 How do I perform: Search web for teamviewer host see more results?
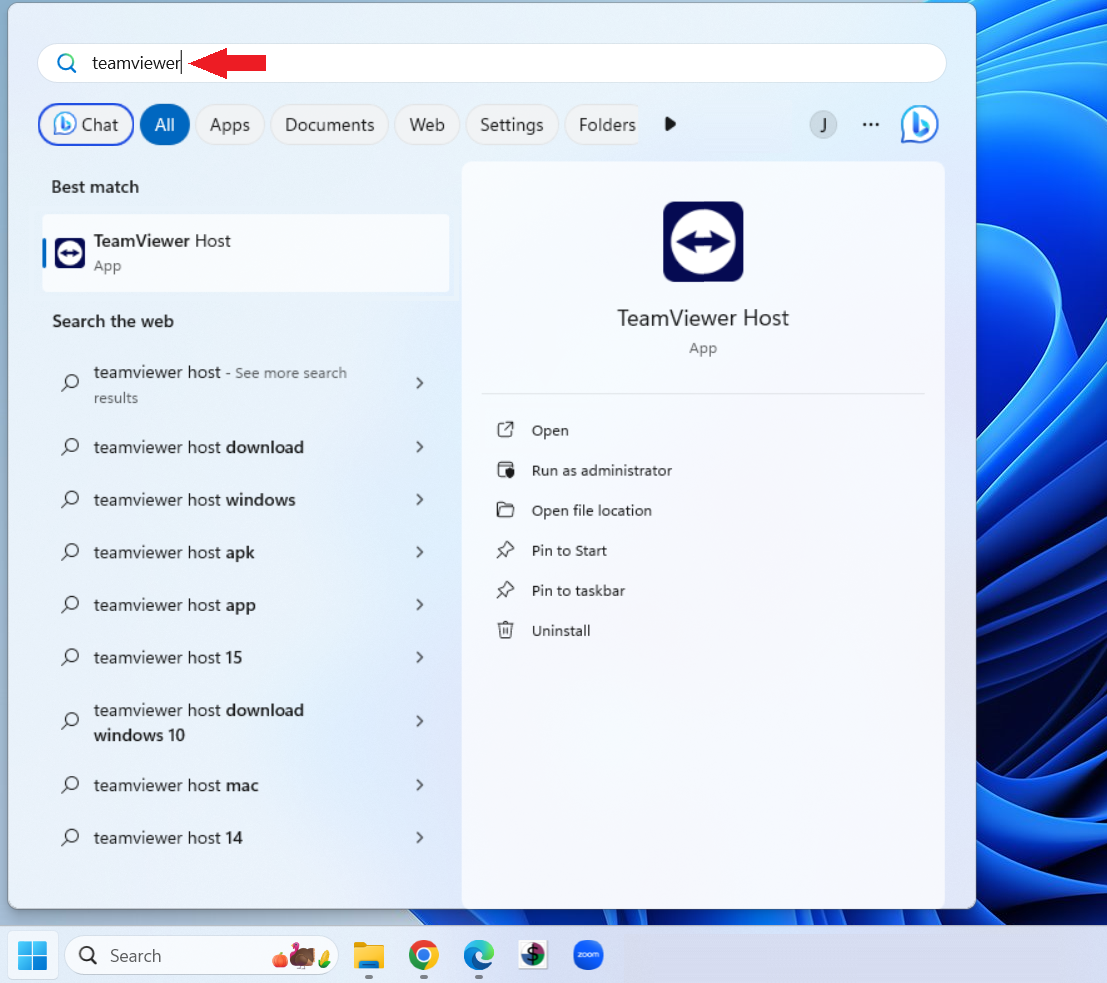(246, 383)
